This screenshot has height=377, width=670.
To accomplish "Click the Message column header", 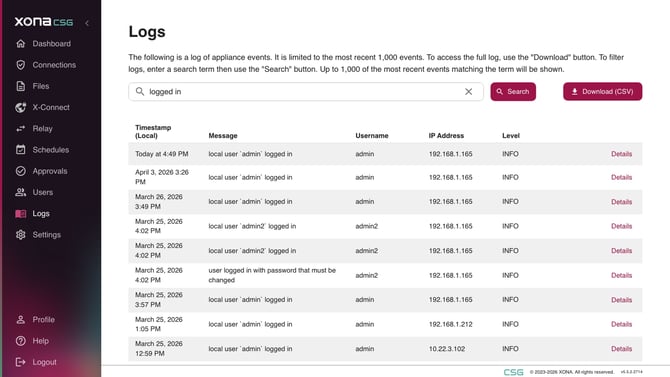I will (x=223, y=135).
